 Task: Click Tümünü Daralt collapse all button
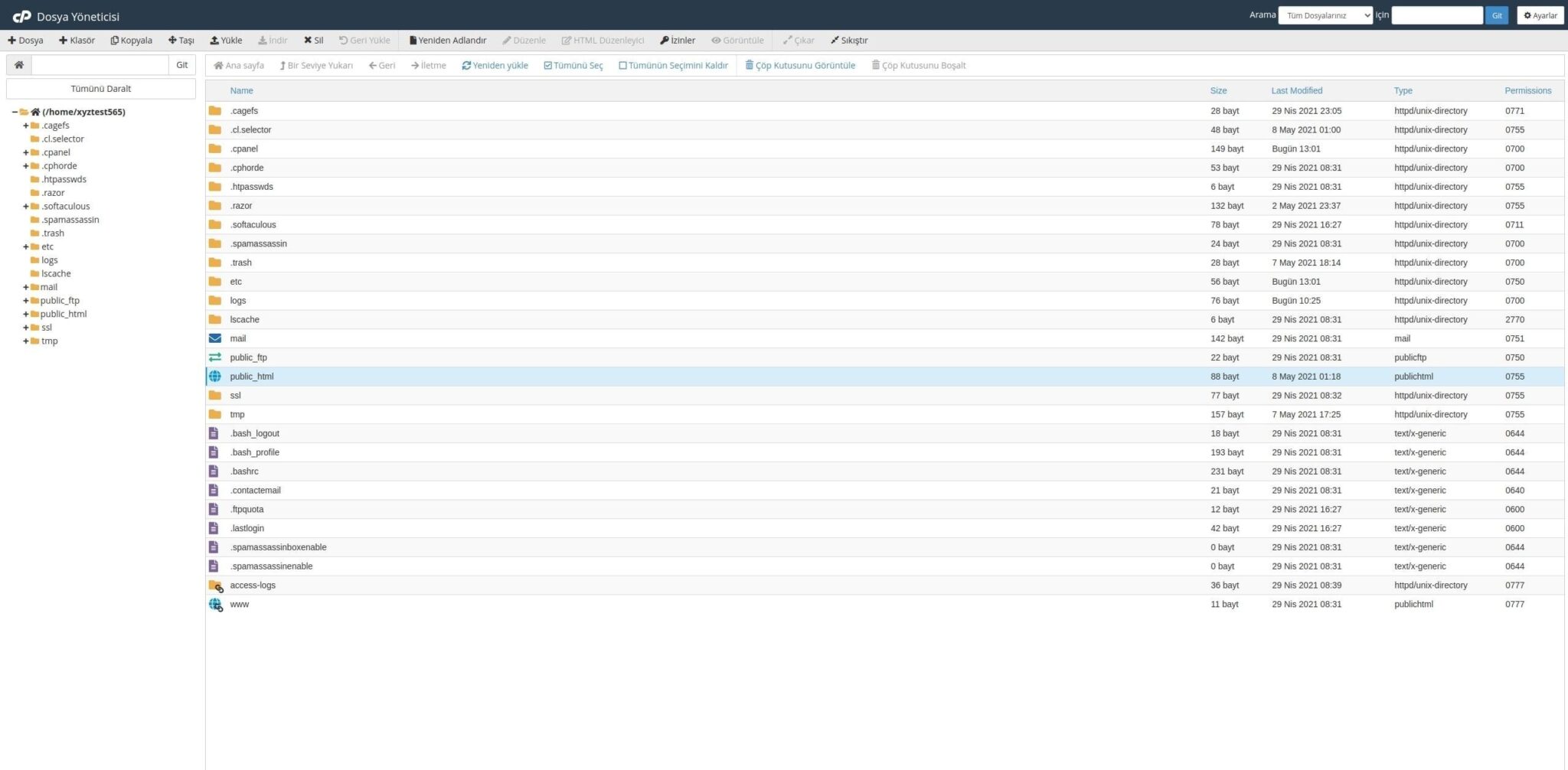click(101, 89)
